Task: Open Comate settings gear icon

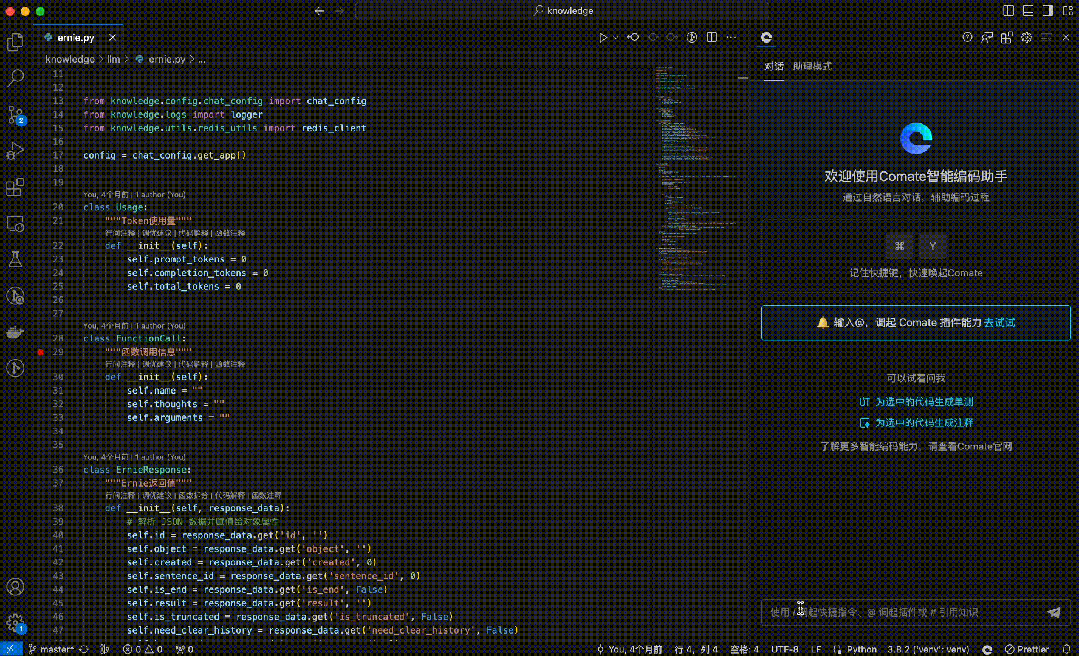Action: (1026, 37)
